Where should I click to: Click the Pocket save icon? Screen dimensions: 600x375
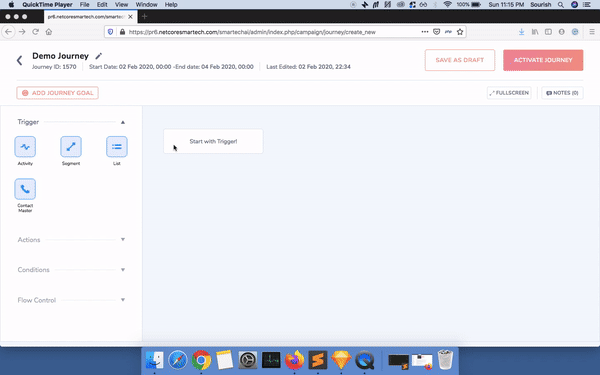click(x=437, y=32)
